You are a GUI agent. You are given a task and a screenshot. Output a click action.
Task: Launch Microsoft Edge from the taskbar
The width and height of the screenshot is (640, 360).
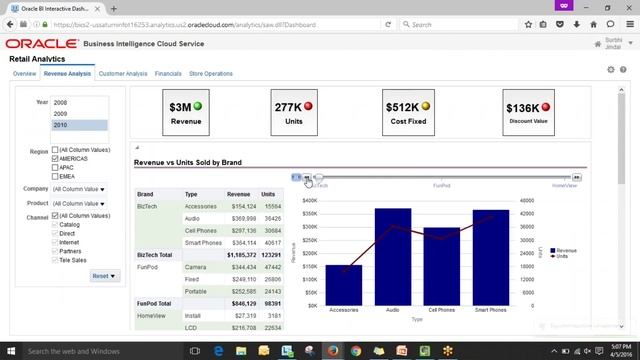[218, 351]
